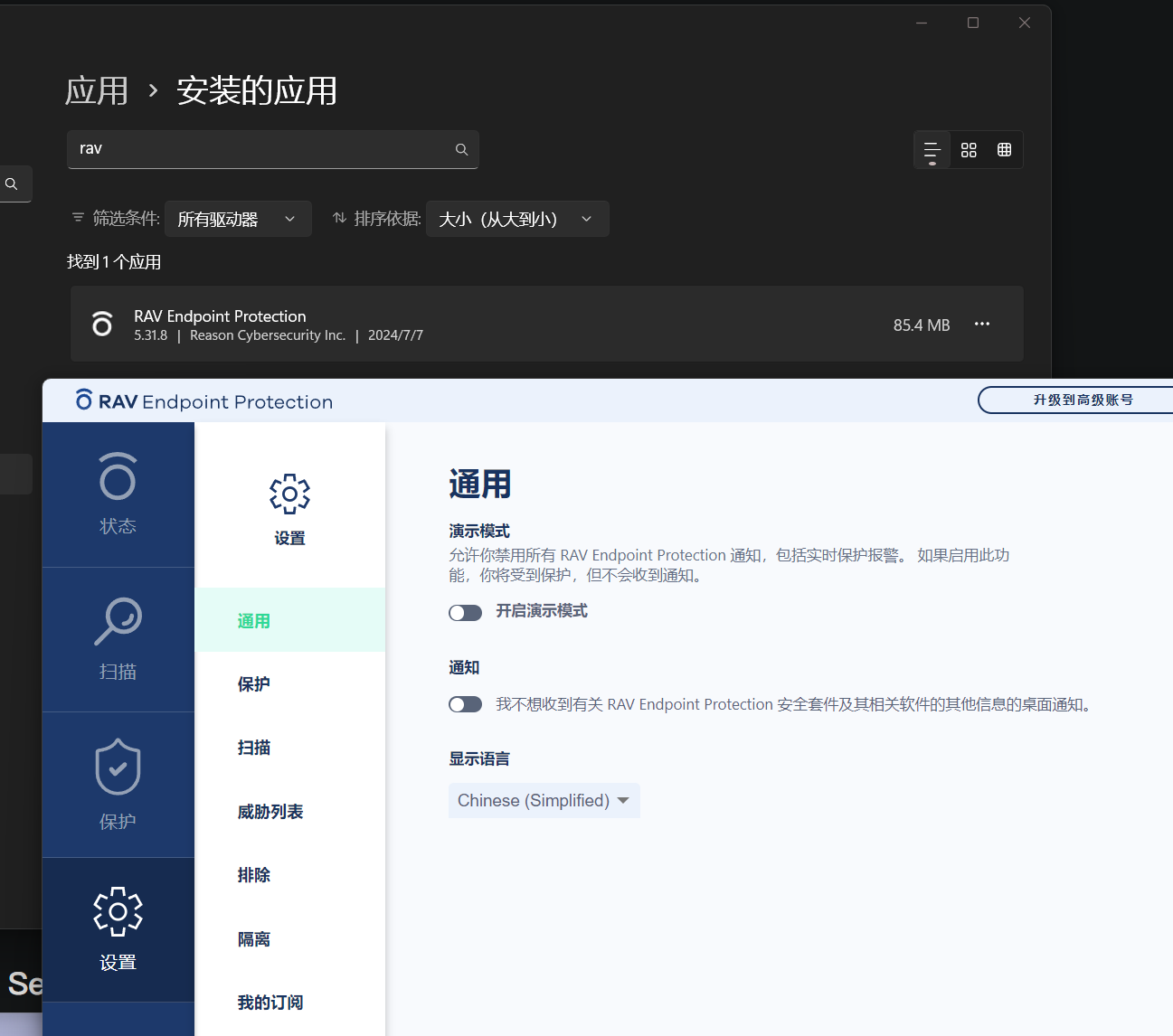The height and width of the screenshot is (1036, 1173).
Task: Toggle off desktop notifications for RAV software
Action: click(x=465, y=703)
